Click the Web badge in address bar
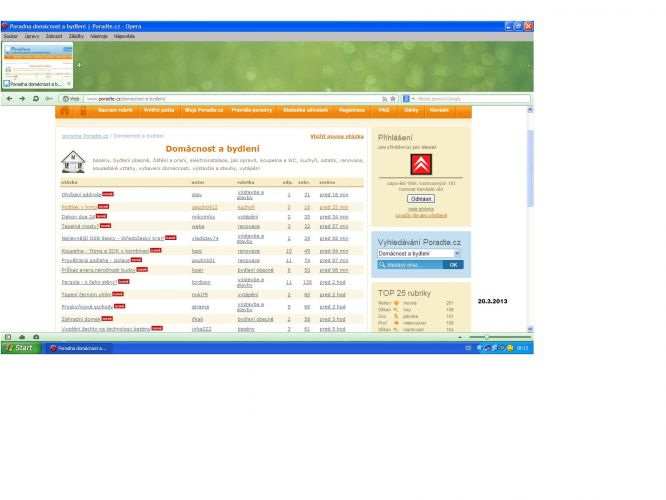Image resolution: width=666 pixels, height=500 pixels. [71, 99]
